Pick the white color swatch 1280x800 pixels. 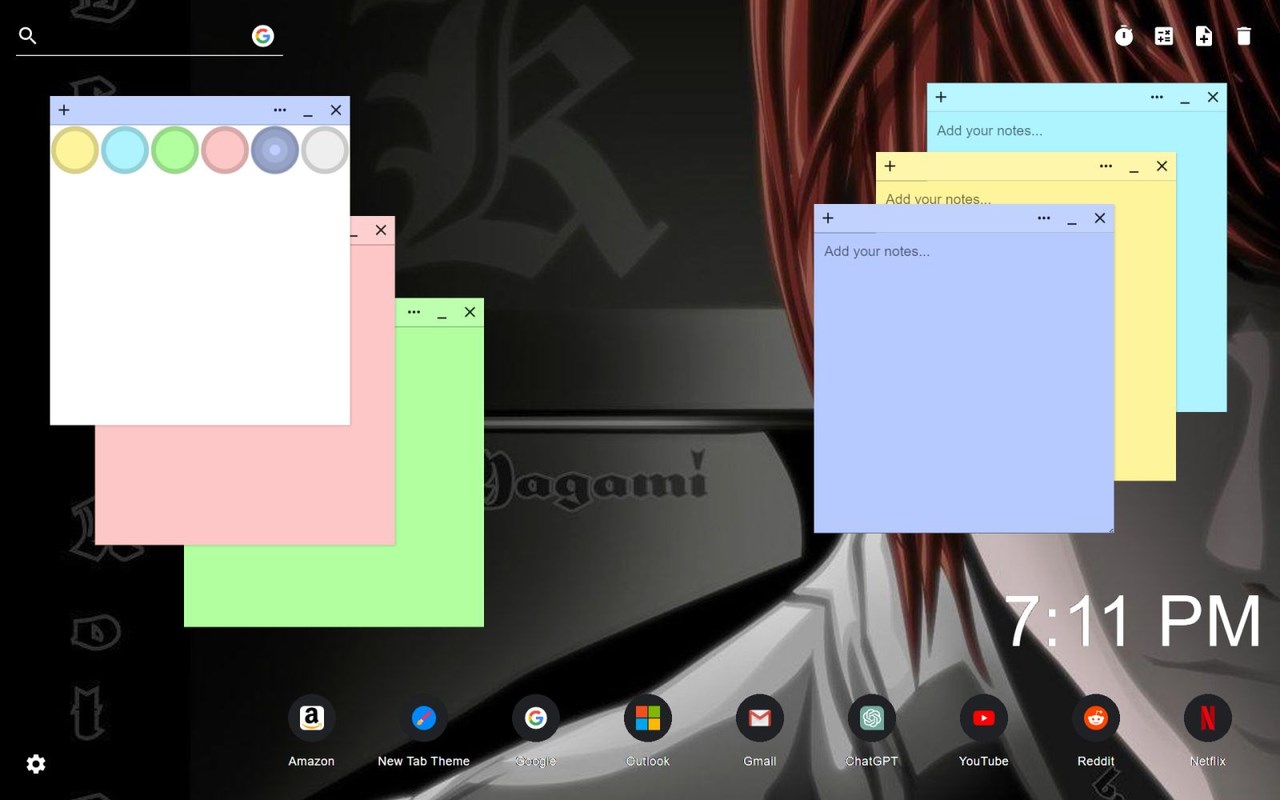point(325,150)
